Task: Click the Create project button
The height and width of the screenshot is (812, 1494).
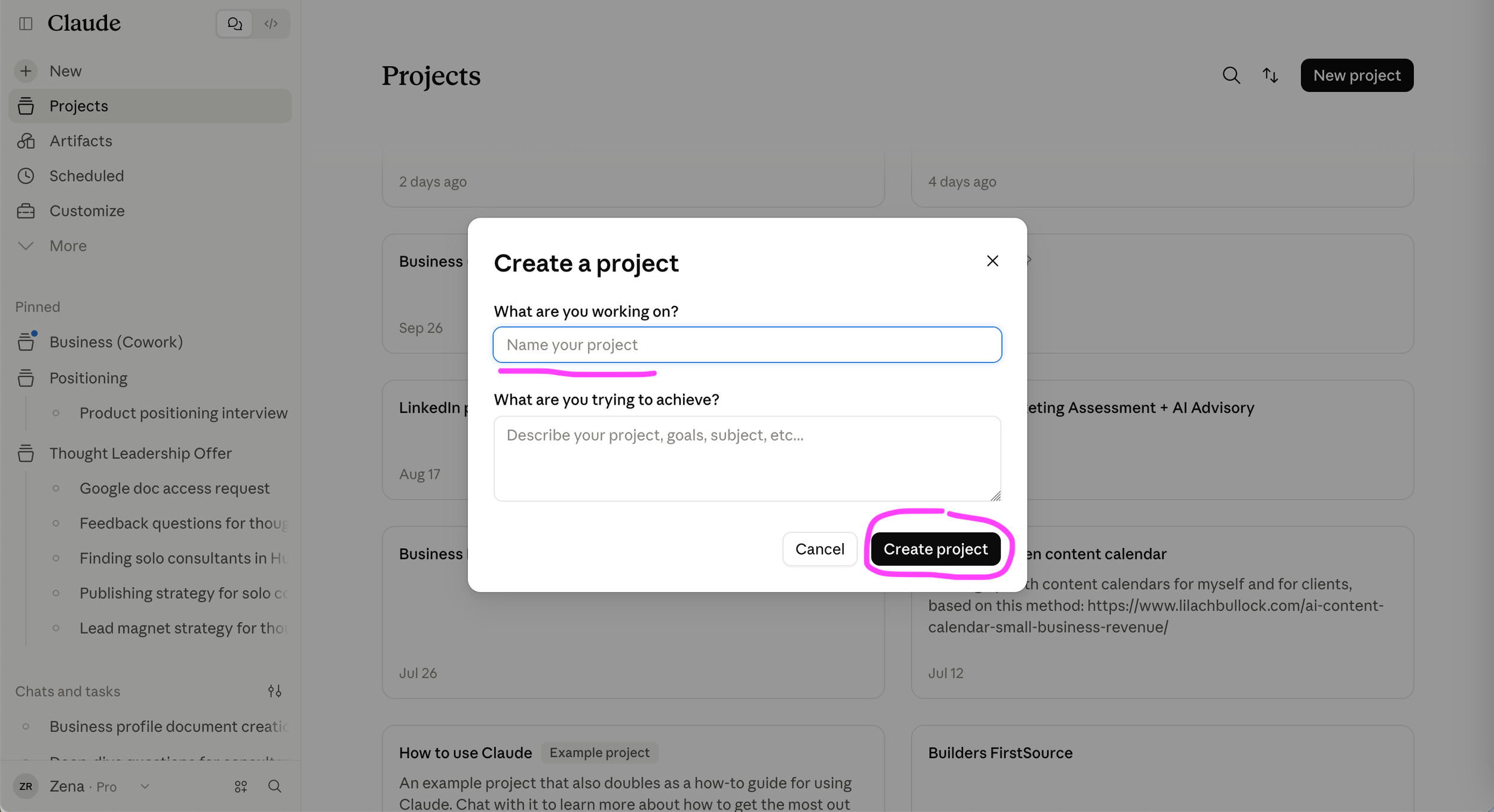Action: [x=935, y=549]
